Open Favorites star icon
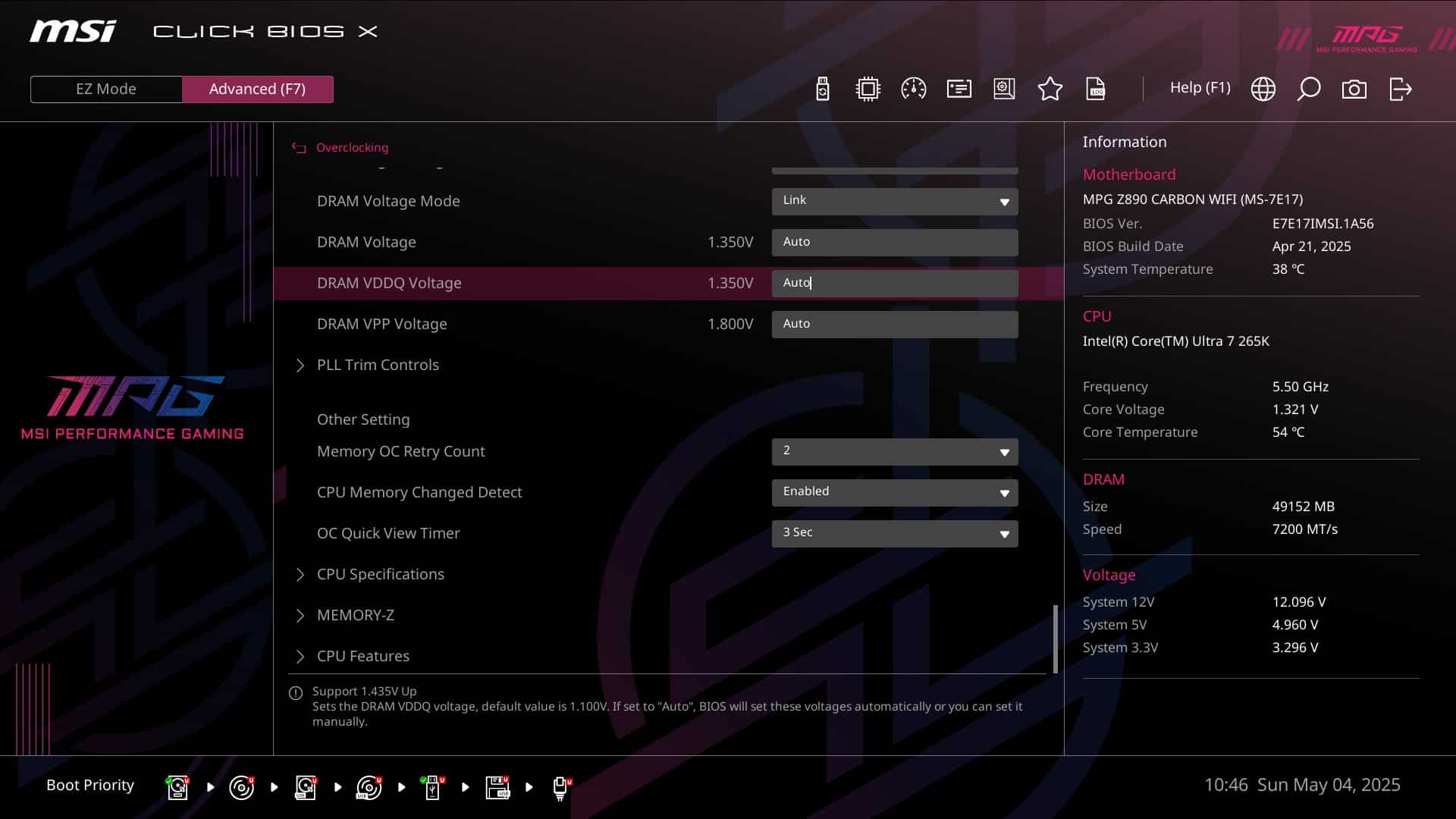This screenshot has width=1456, height=819. tap(1050, 89)
